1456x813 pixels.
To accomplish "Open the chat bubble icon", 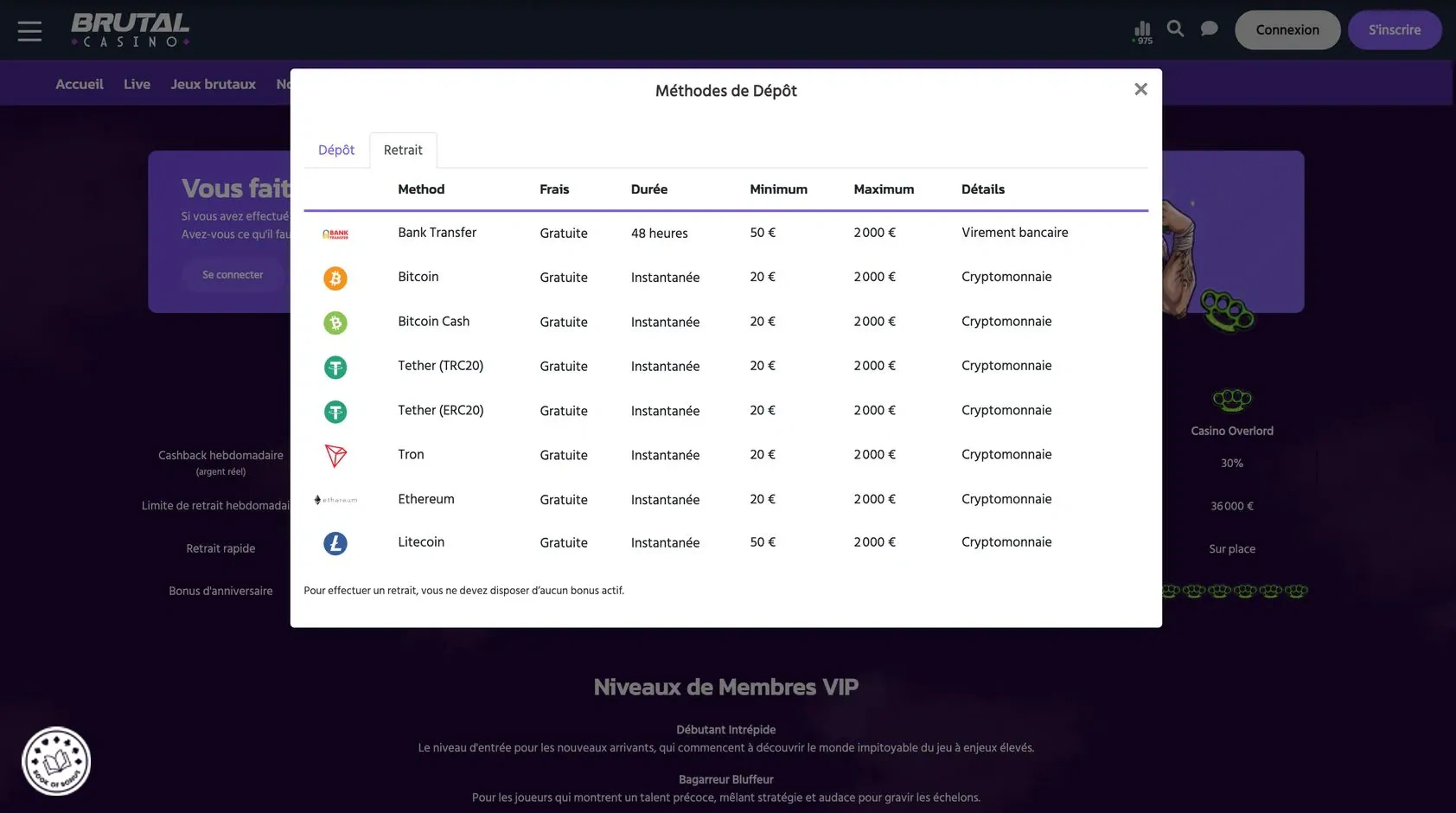I will 1210,29.
